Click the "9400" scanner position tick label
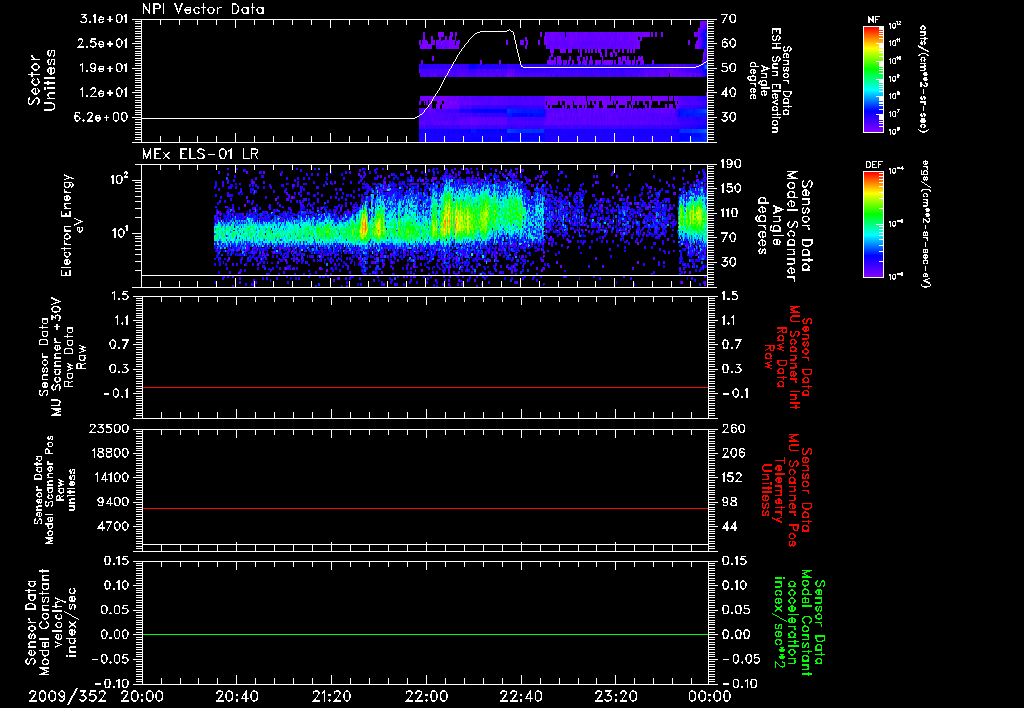The image size is (1024, 708). (113, 502)
